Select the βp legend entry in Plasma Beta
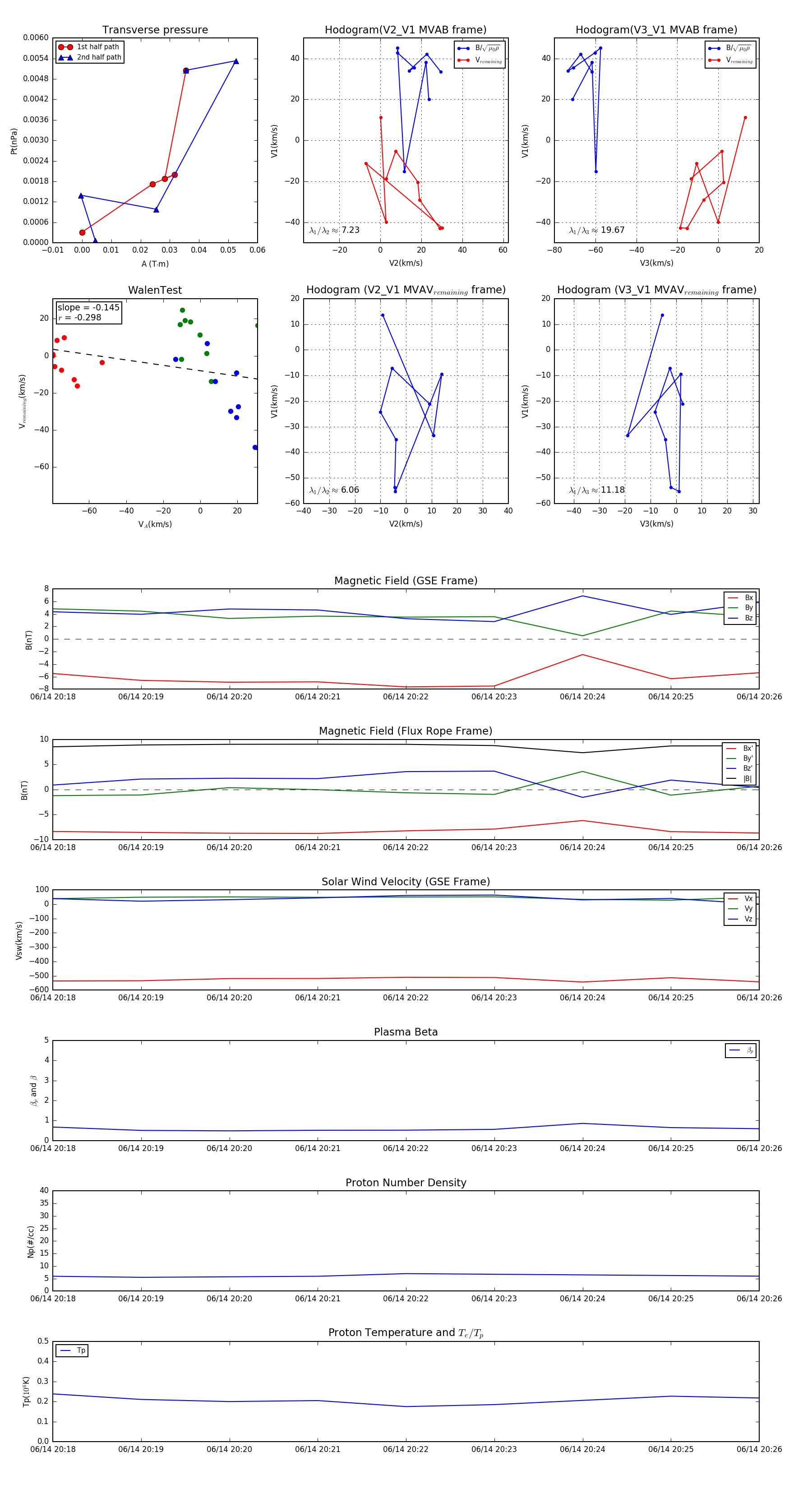 point(741,1050)
